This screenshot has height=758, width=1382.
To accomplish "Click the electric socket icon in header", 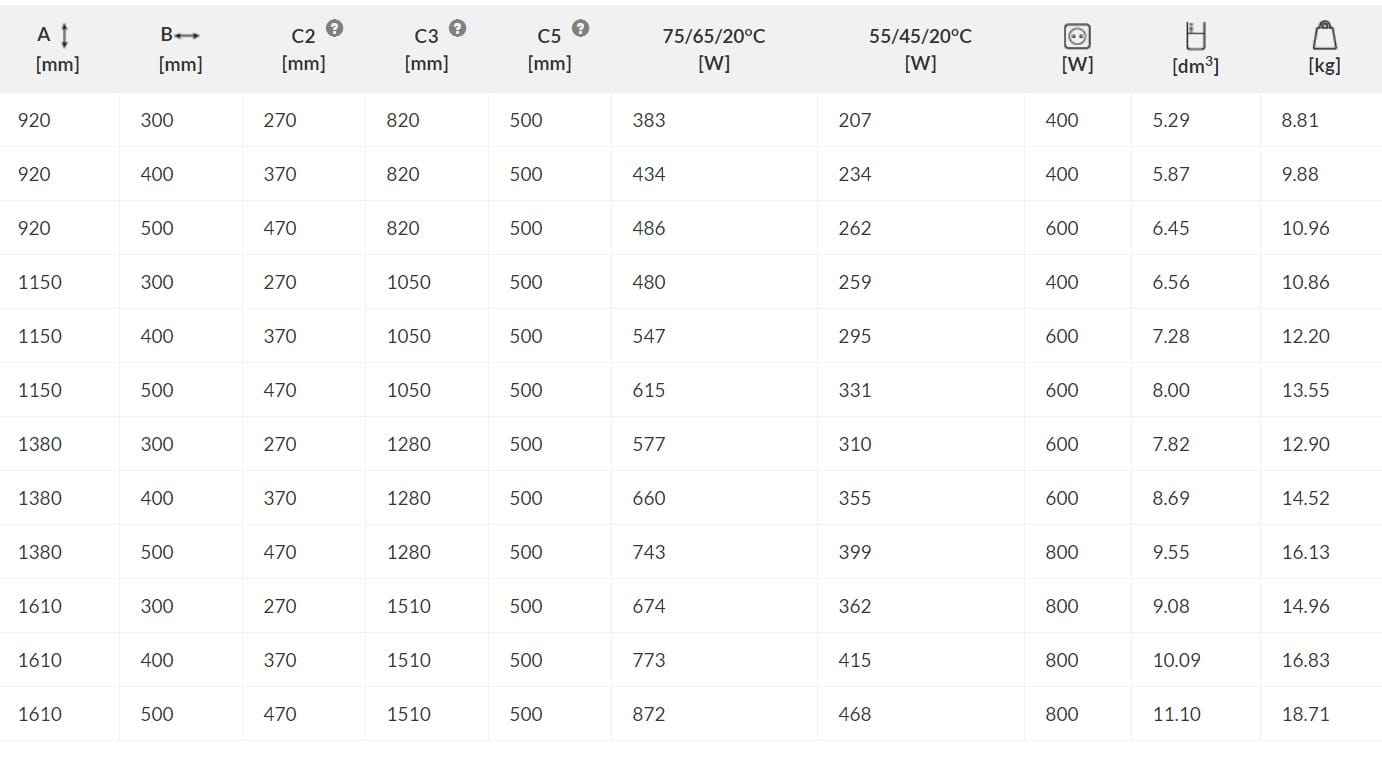I will pyautogui.click(x=1077, y=37).
